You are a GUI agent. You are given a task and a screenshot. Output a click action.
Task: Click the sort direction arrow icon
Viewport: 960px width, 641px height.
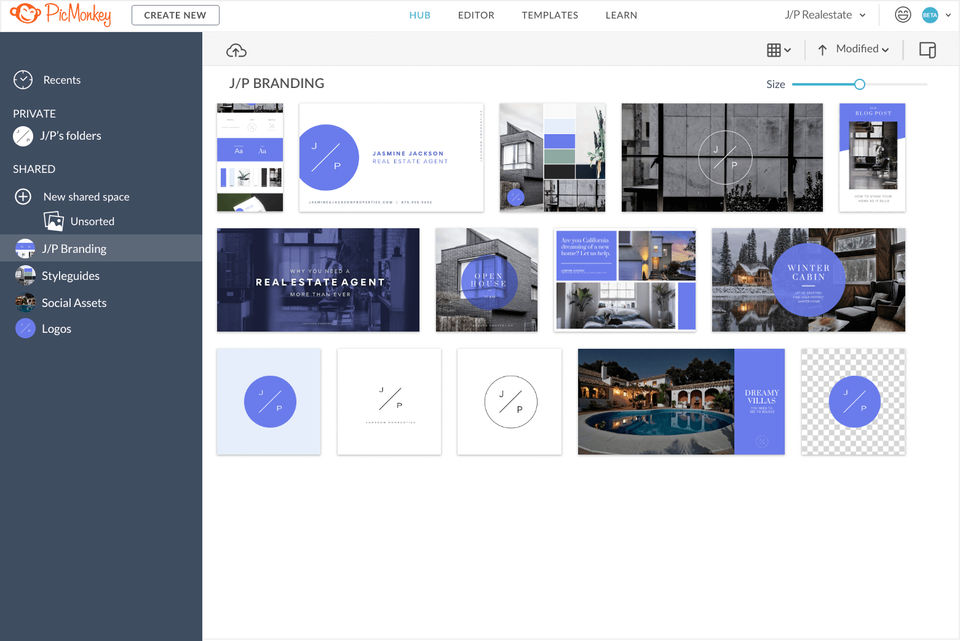(x=822, y=50)
